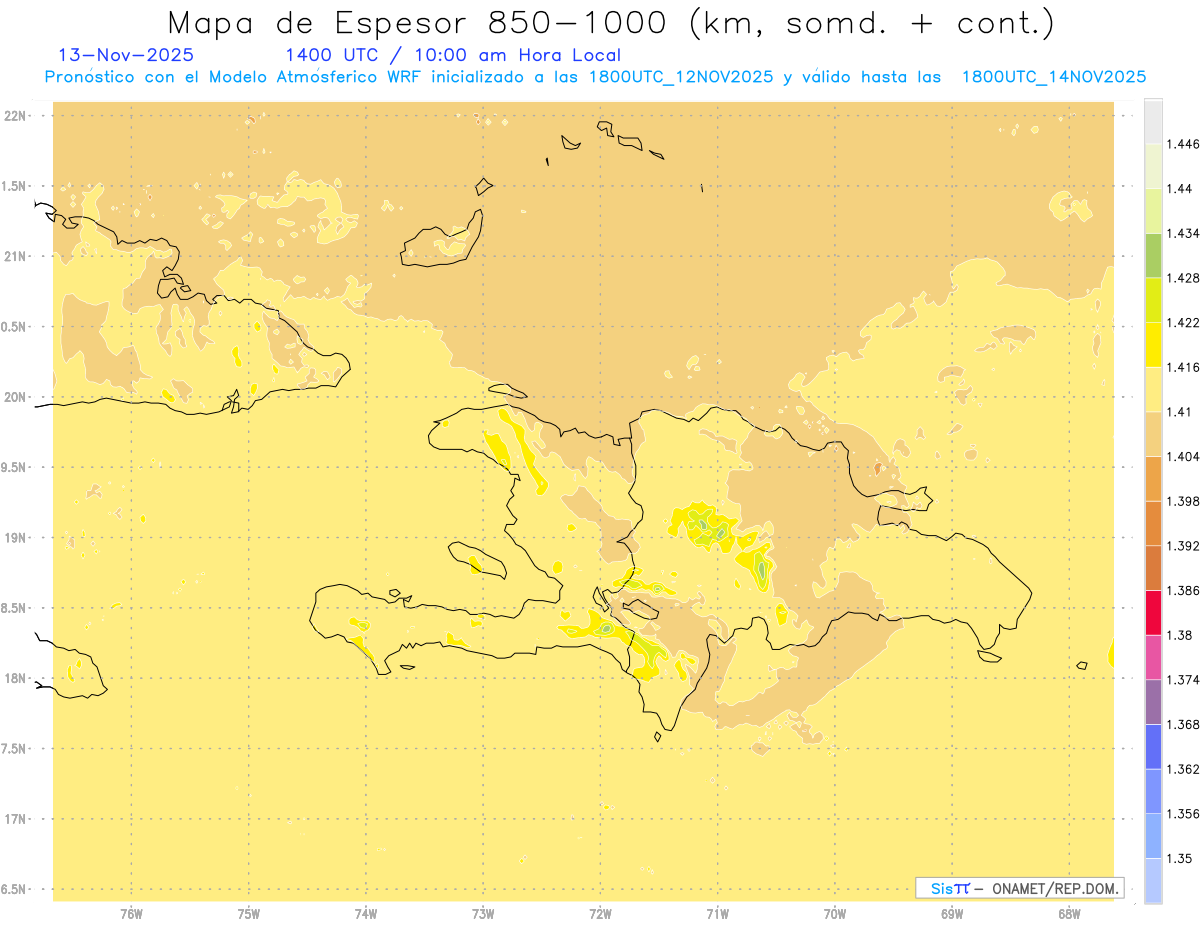Click the colorbar value 1.41

(x=1180, y=411)
